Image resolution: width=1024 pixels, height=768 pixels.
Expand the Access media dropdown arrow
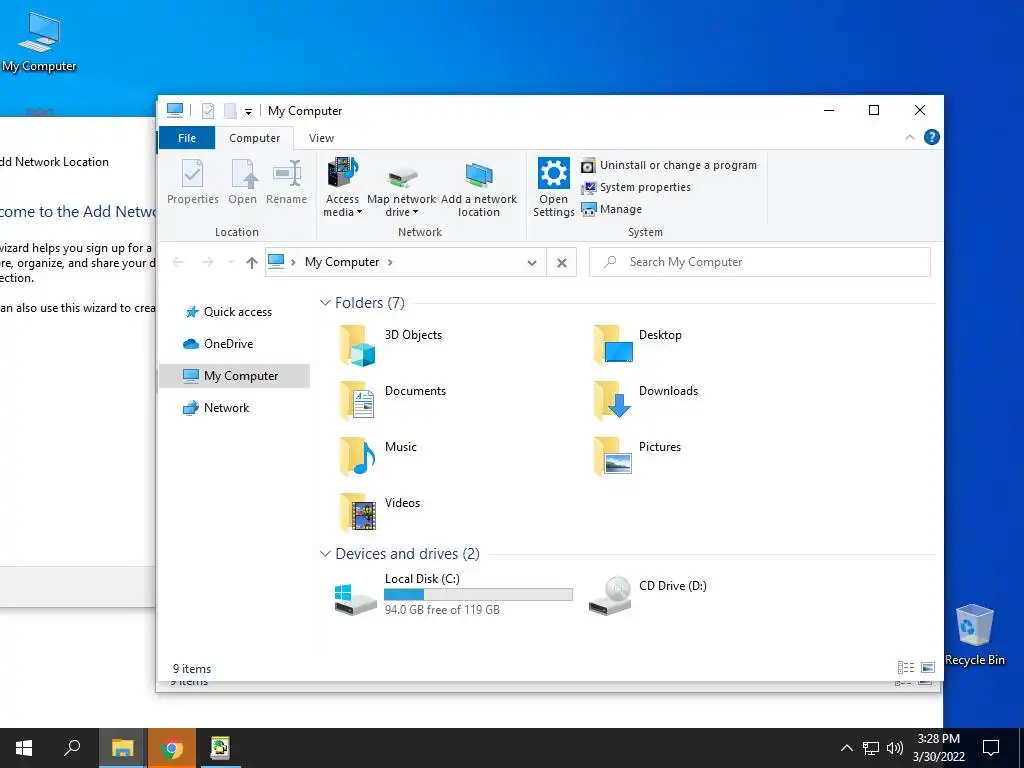tap(359, 212)
